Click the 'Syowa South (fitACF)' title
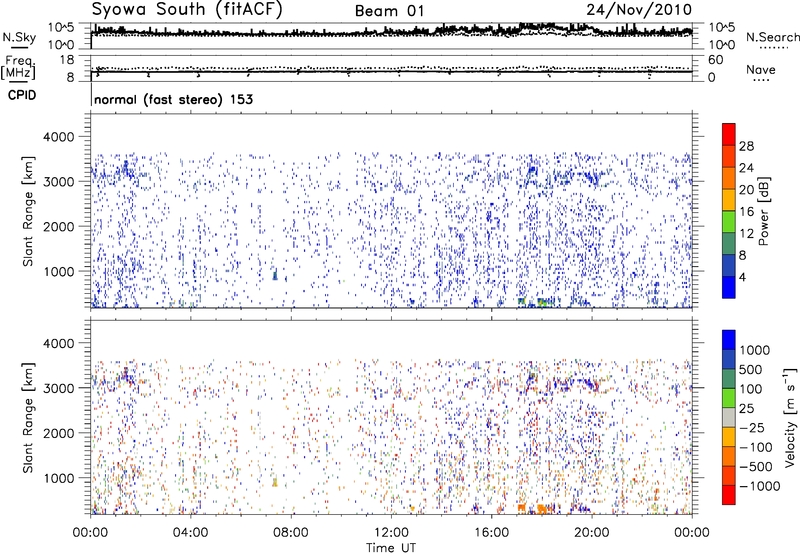The width and height of the screenshot is (800, 554). [187, 10]
